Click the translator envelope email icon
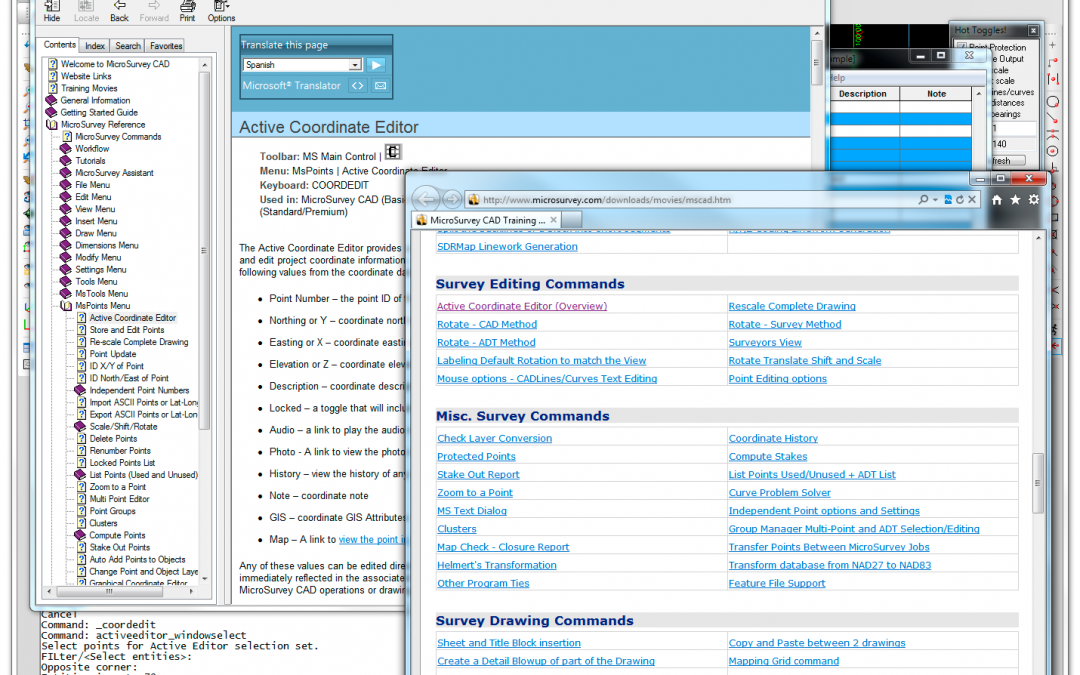1080x675 pixels. (380, 86)
